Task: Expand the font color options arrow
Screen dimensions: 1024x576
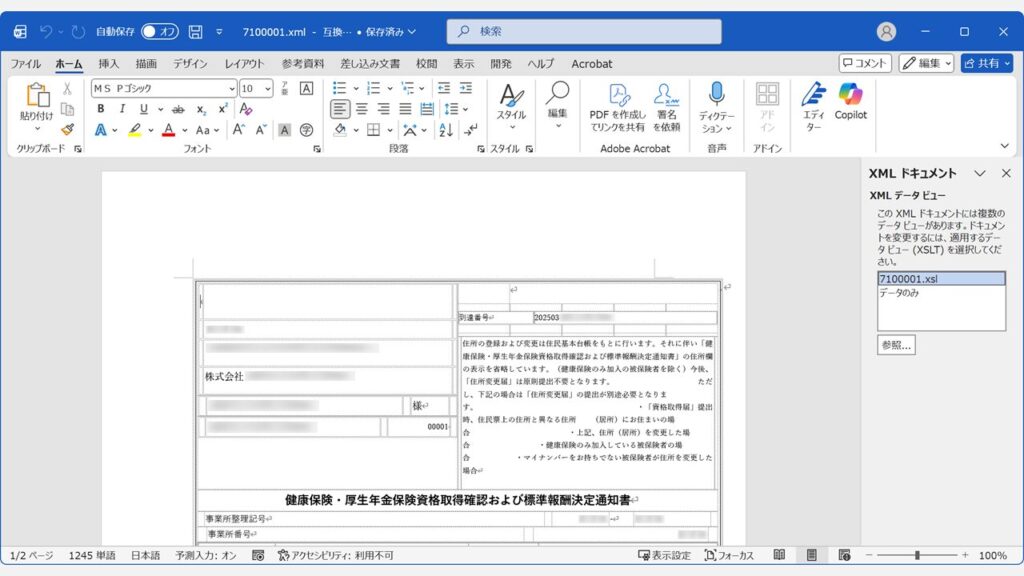Action: [x=183, y=128]
